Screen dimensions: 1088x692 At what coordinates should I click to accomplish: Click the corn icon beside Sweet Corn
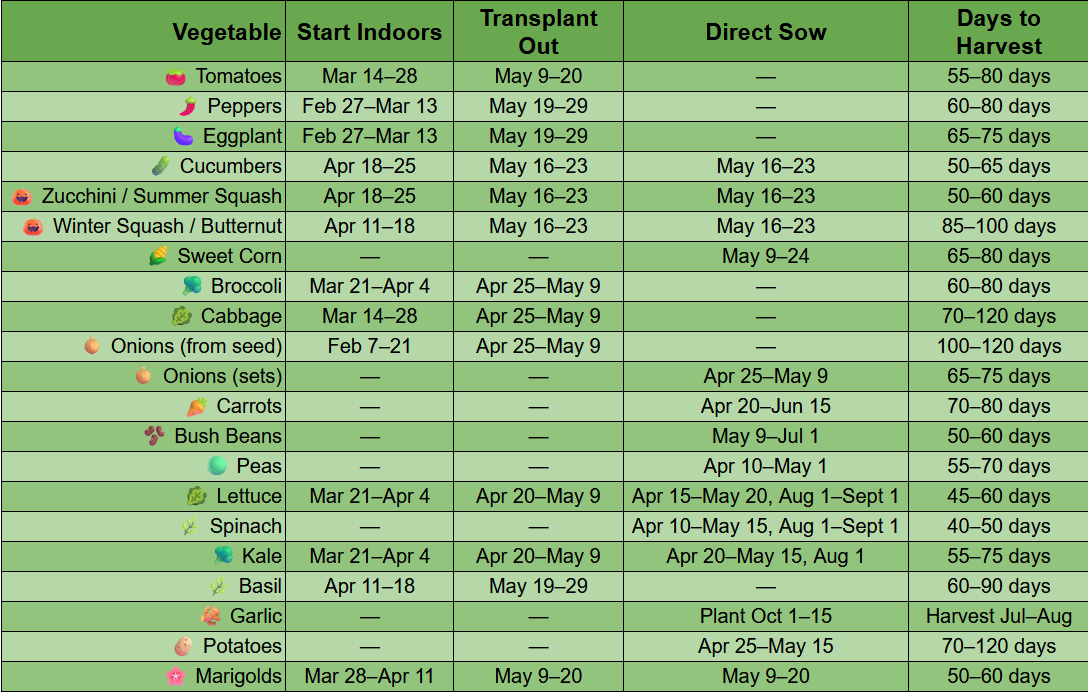(158, 257)
